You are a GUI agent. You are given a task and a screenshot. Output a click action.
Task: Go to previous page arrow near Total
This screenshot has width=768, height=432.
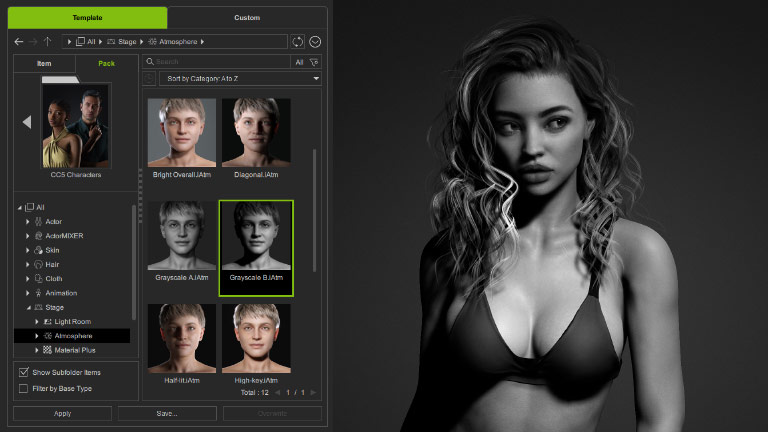pos(278,392)
